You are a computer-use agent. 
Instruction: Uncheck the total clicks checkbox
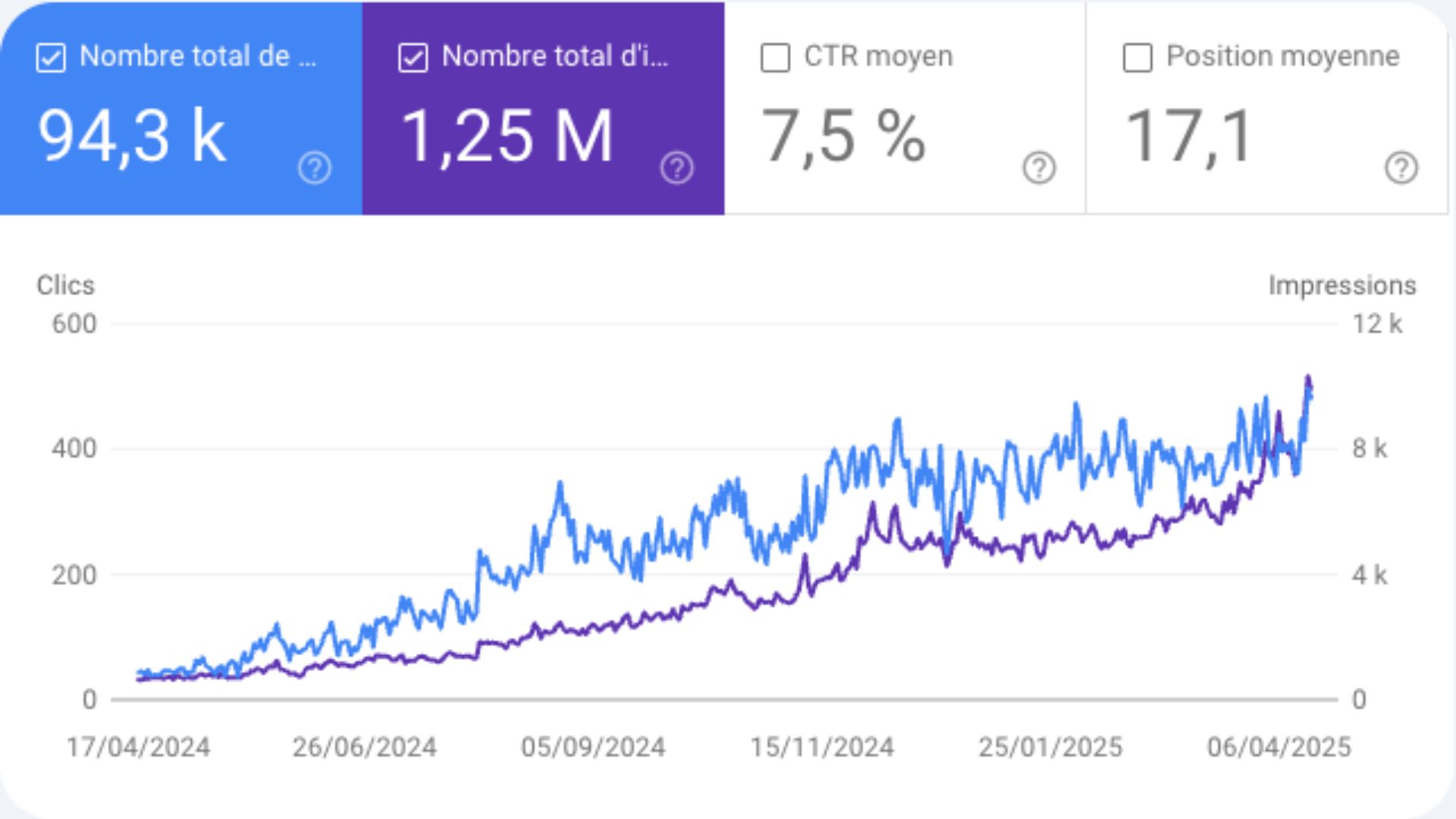pos(51,58)
